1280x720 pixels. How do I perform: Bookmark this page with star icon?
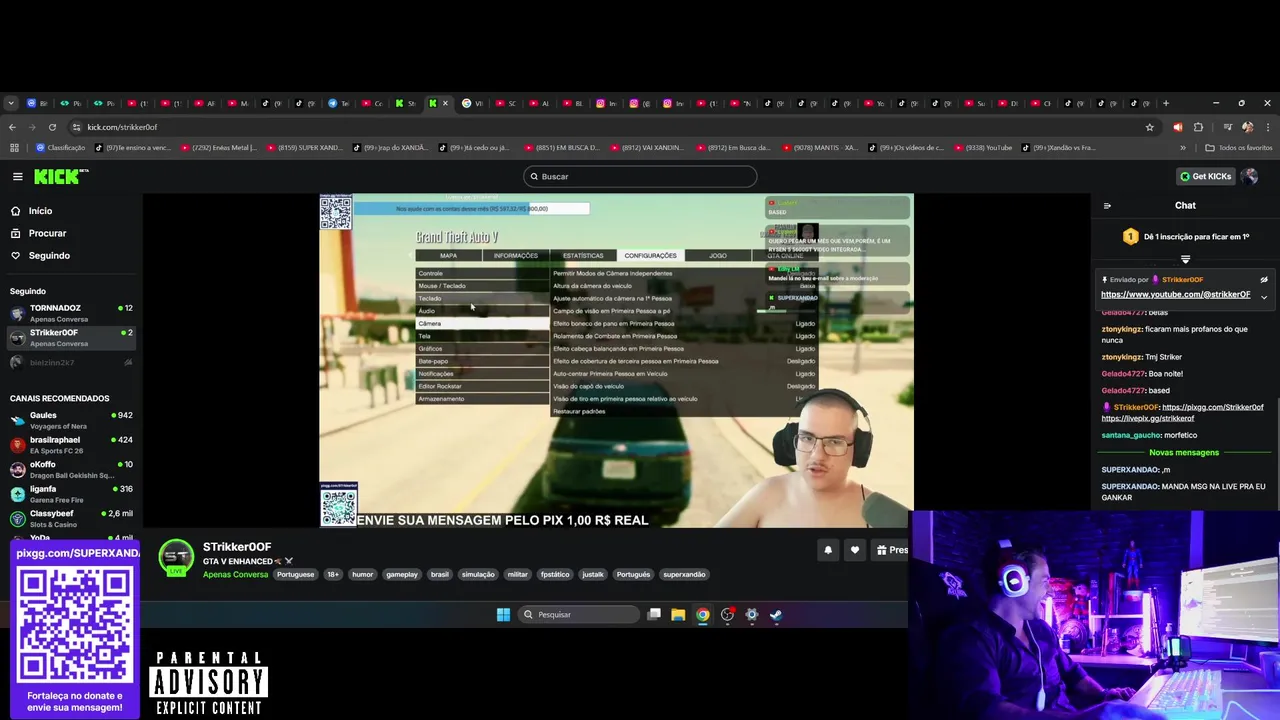pos(1150,127)
